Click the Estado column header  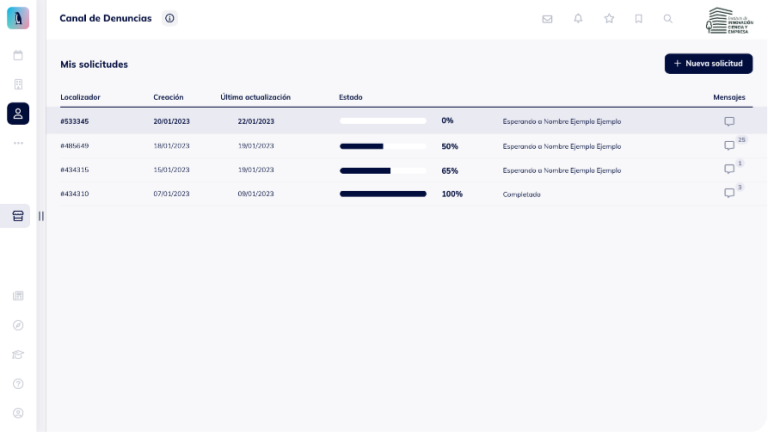(x=351, y=97)
